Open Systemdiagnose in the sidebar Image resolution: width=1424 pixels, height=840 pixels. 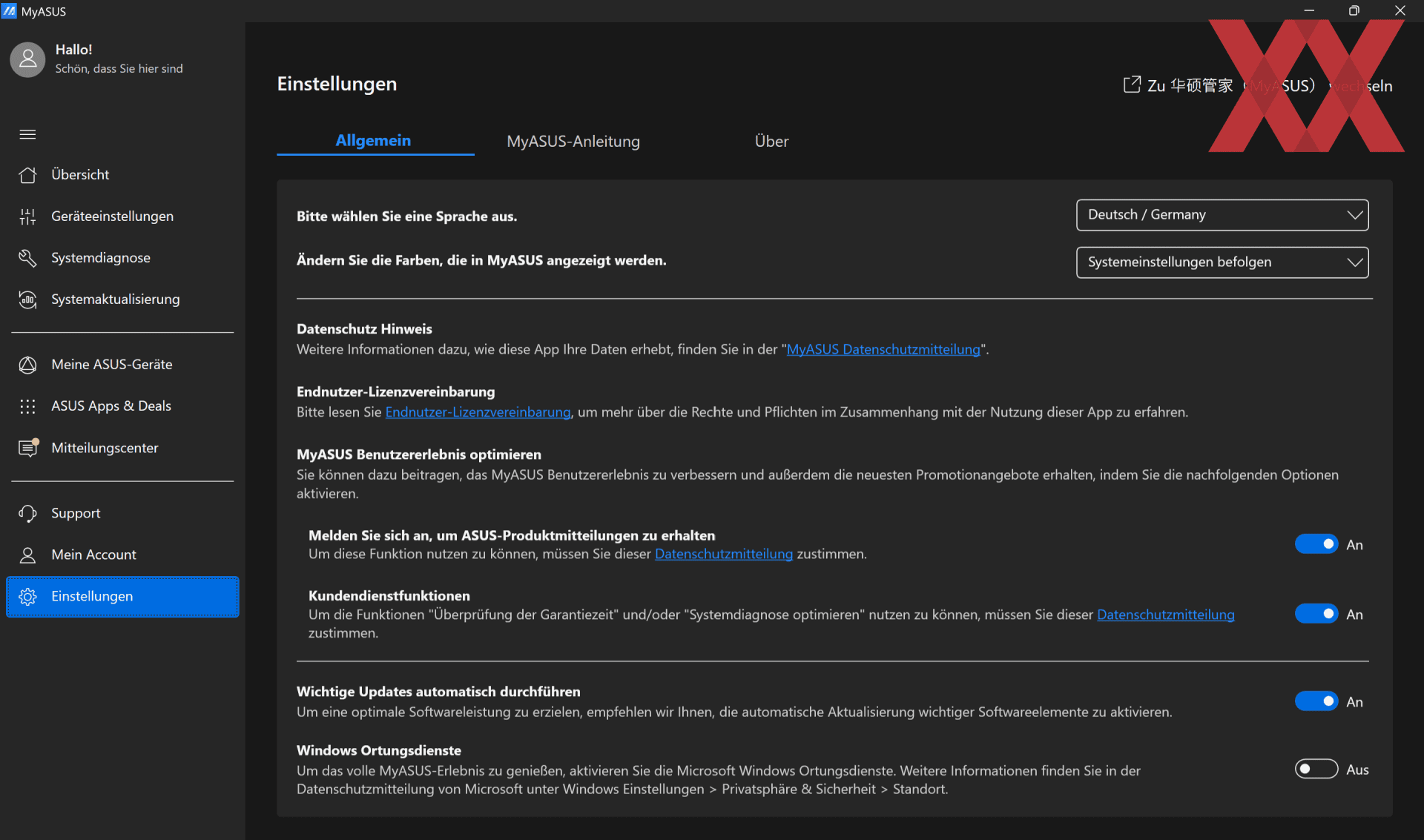coord(122,258)
